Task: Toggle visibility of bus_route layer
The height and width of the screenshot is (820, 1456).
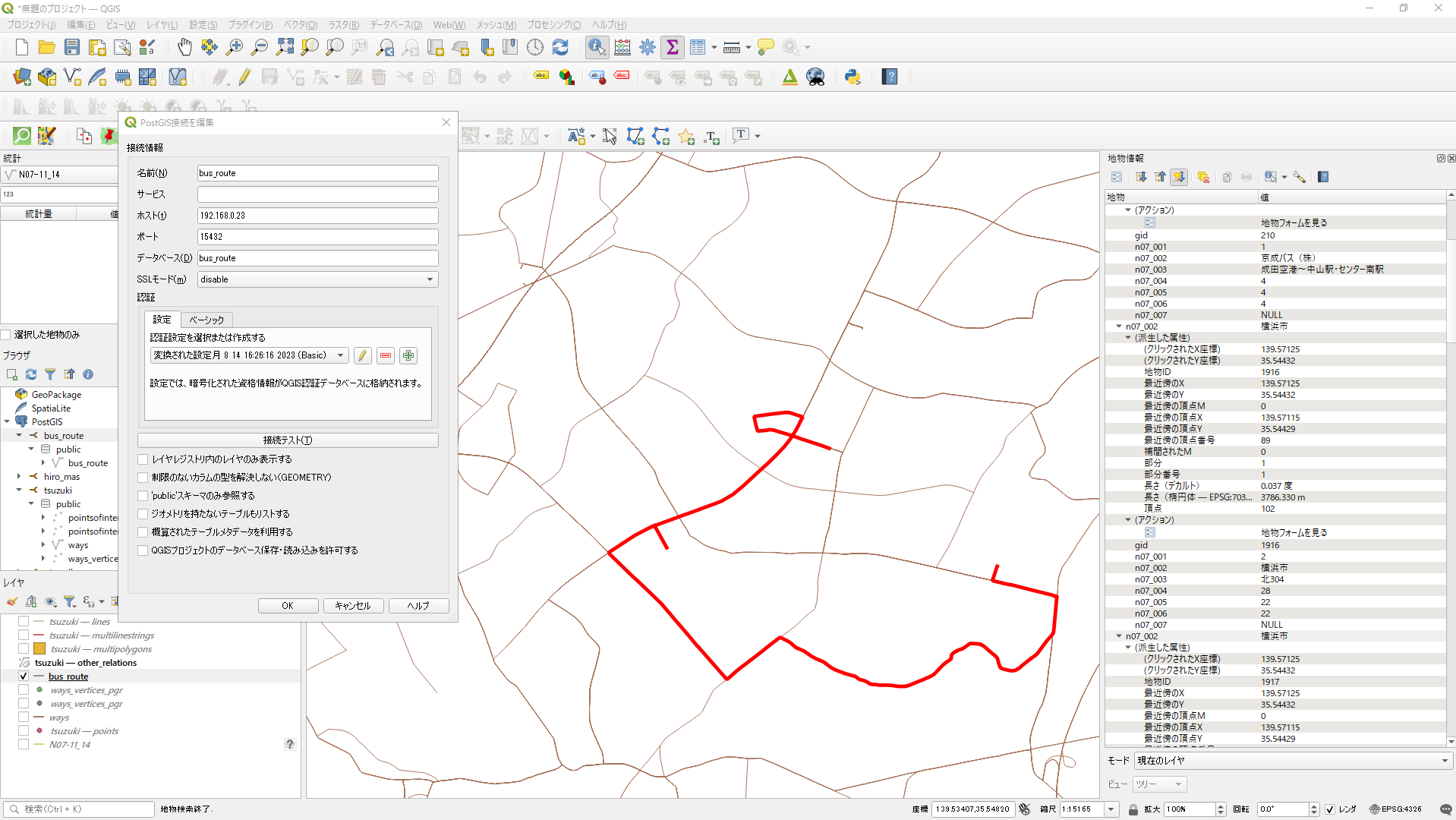Action: tap(24, 676)
